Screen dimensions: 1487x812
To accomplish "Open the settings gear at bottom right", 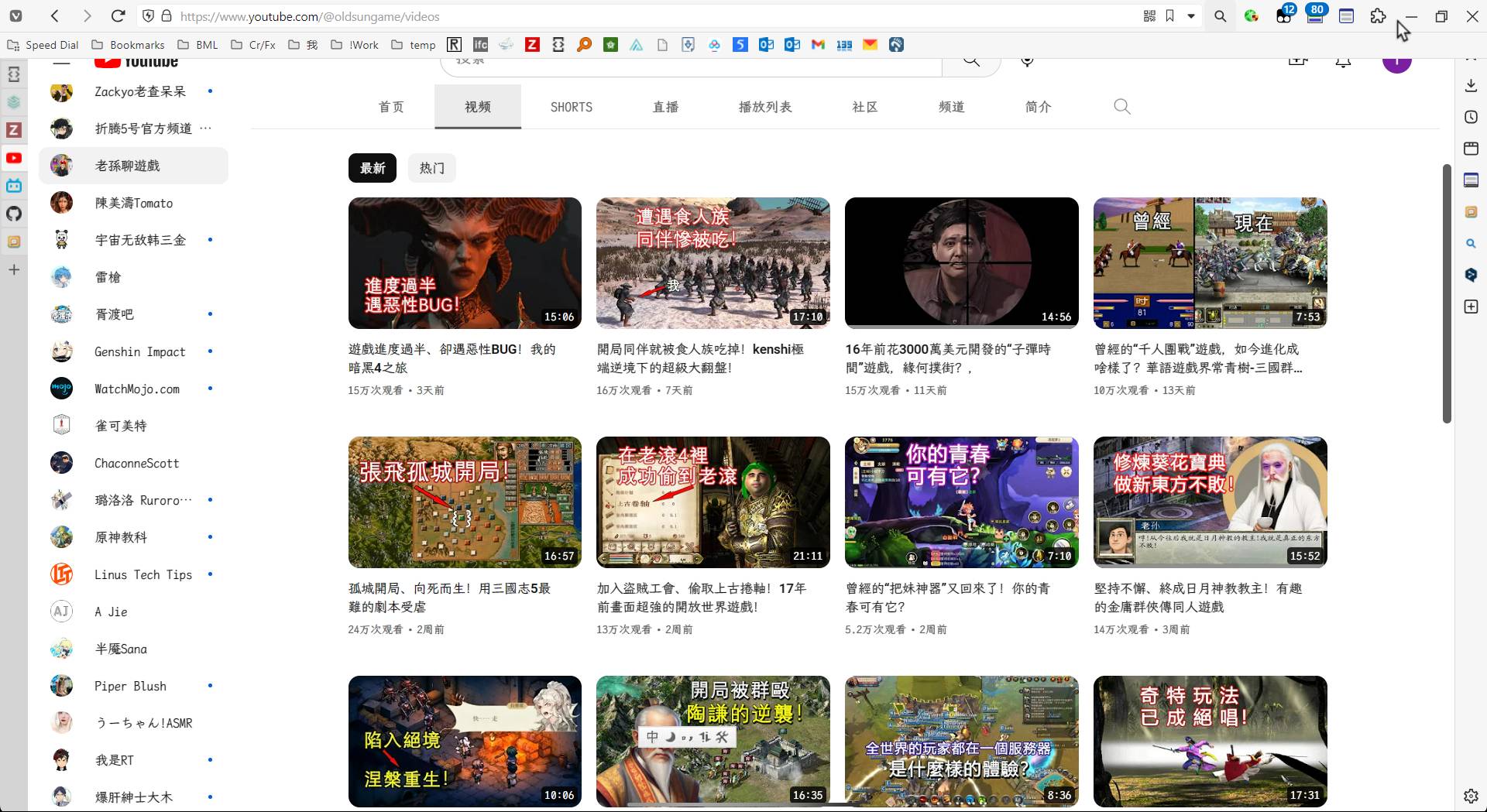I will tap(1471, 795).
